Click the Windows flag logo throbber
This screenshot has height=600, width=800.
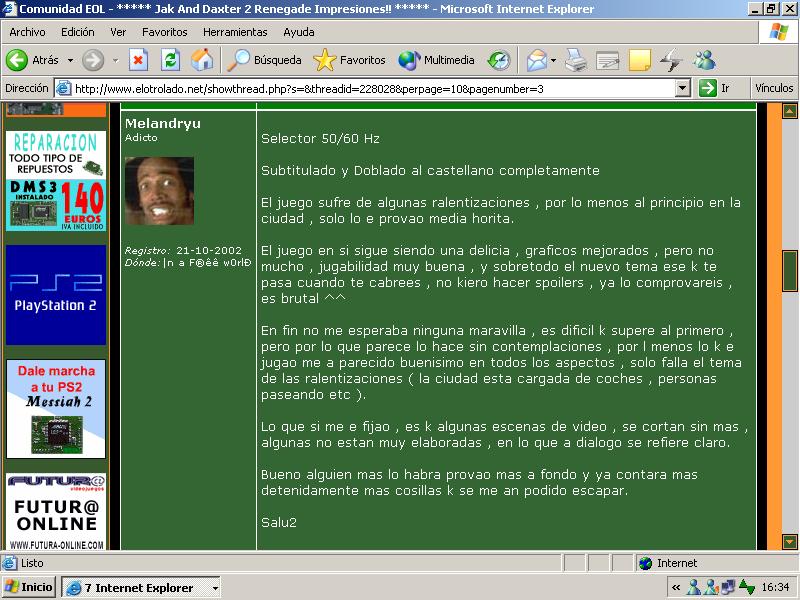779,32
